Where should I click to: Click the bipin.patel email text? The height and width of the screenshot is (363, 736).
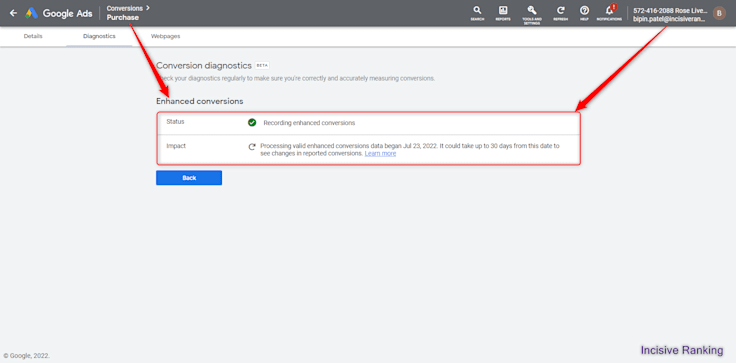click(669, 19)
